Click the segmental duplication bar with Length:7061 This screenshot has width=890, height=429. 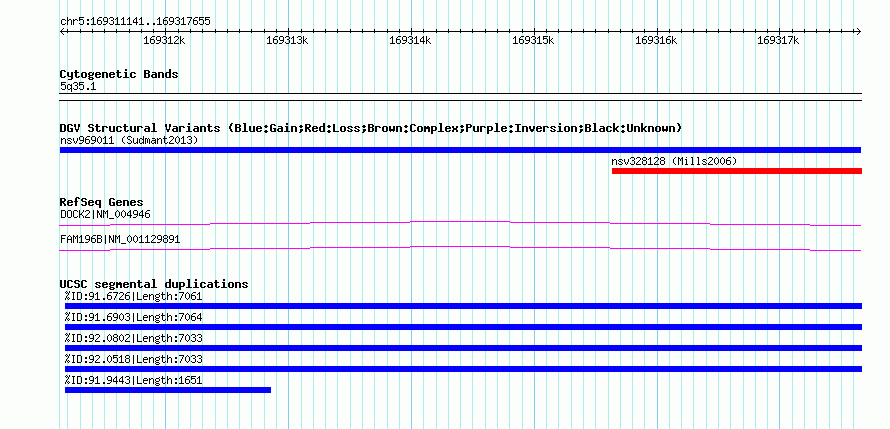(x=463, y=306)
